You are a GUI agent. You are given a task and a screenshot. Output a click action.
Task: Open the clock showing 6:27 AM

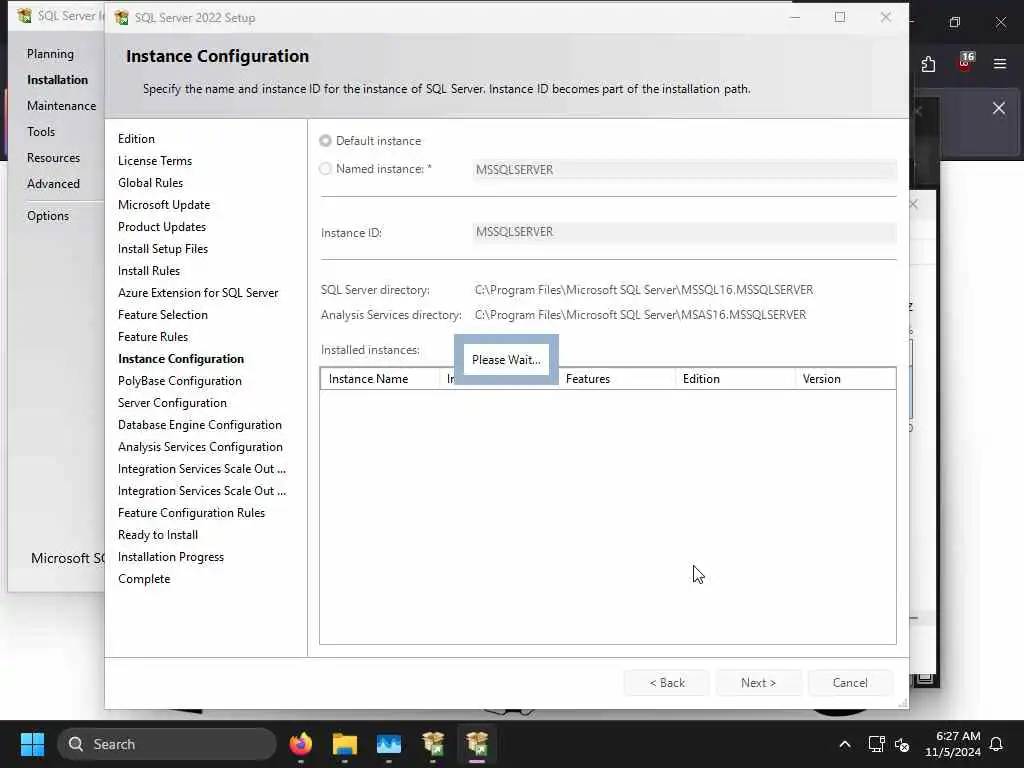(x=953, y=744)
